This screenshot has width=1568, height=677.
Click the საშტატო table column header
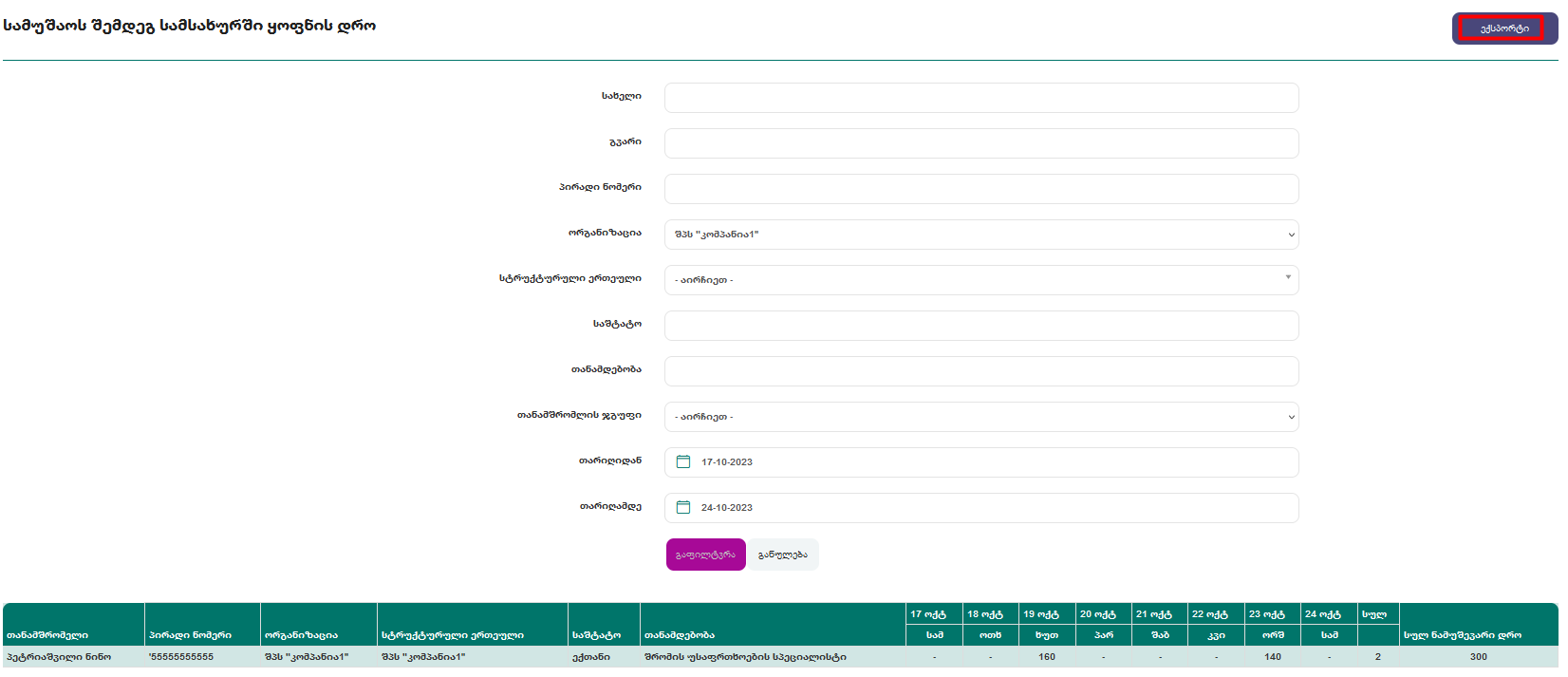pos(604,625)
